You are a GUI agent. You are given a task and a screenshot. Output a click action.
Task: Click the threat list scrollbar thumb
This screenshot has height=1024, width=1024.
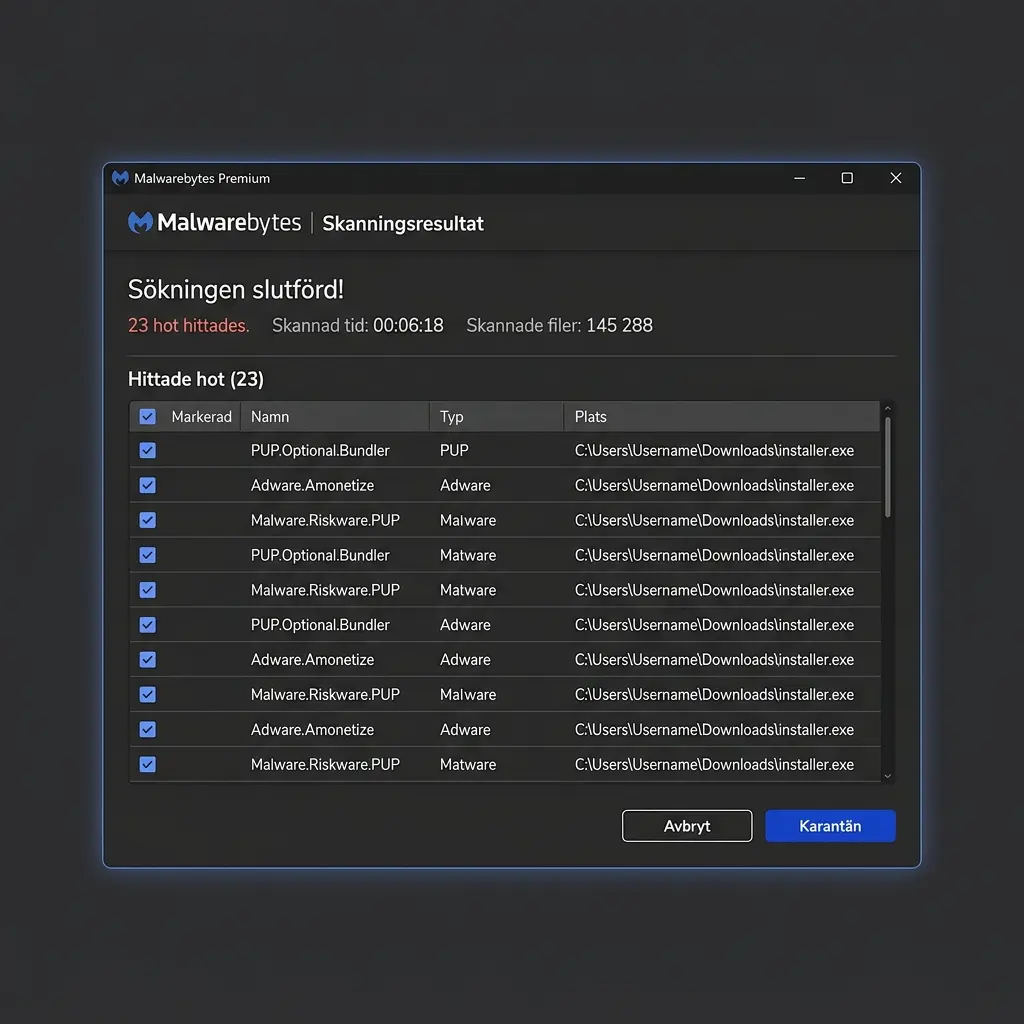pyautogui.click(x=888, y=467)
